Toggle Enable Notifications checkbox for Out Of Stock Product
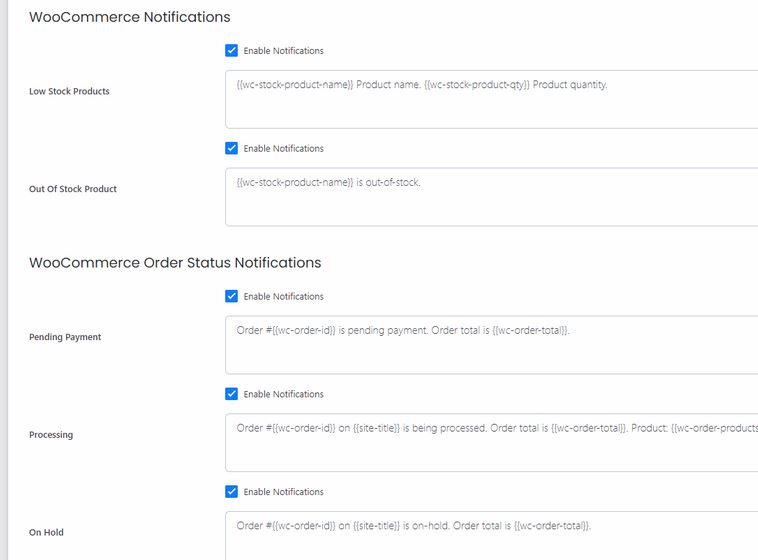 (x=232, y=148)
